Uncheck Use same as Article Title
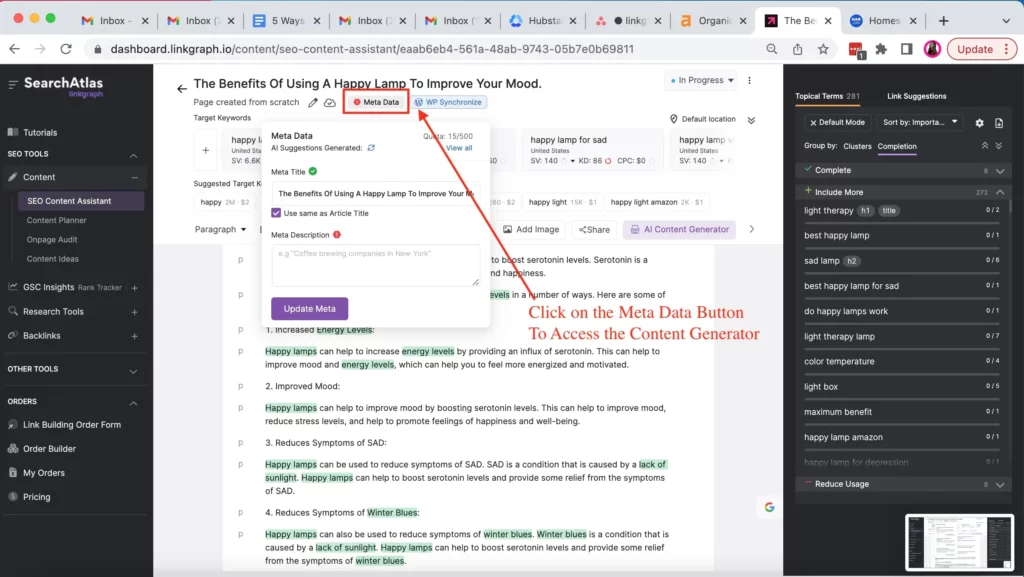This screenshot has width=1024, height=577. tap(277, 213)
